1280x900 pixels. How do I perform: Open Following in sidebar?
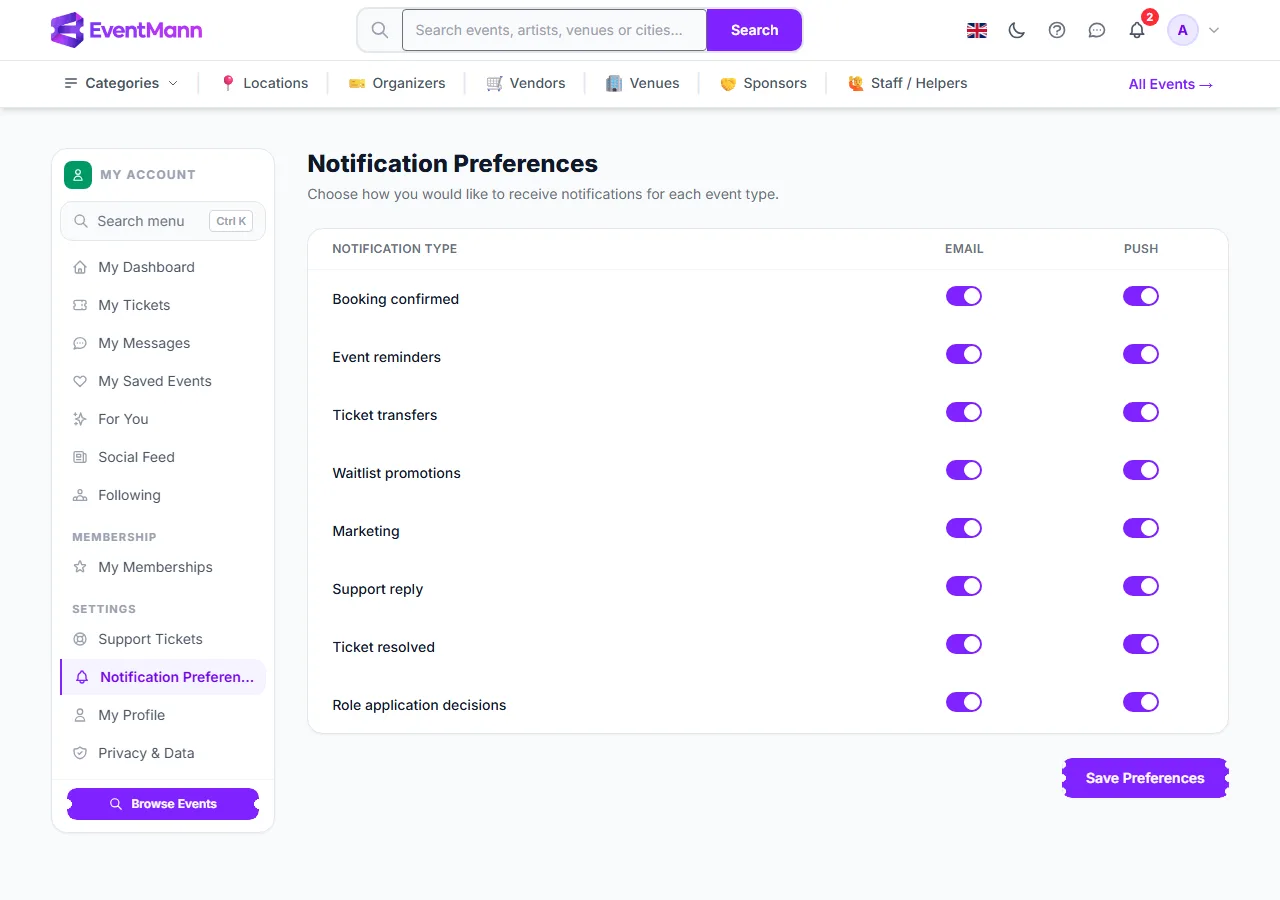[163, 495]
